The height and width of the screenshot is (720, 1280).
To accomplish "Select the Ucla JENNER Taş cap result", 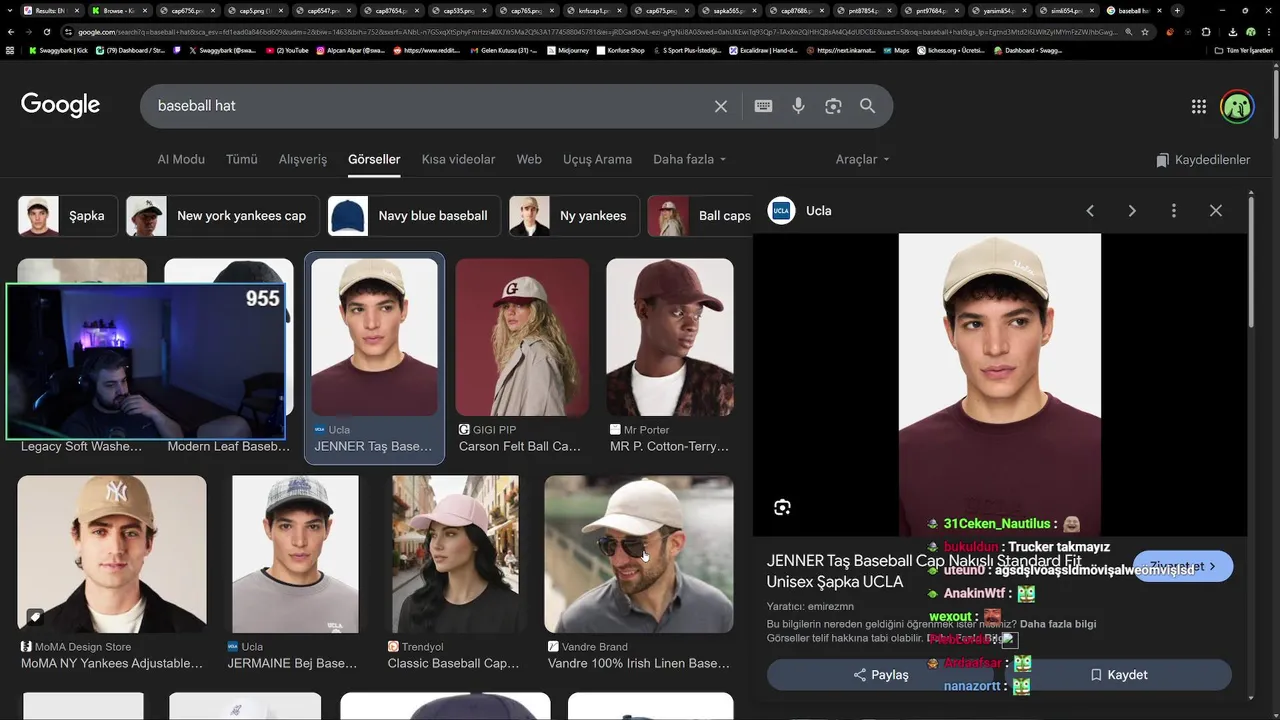I will pyautogui.click(x=374, y=357).
